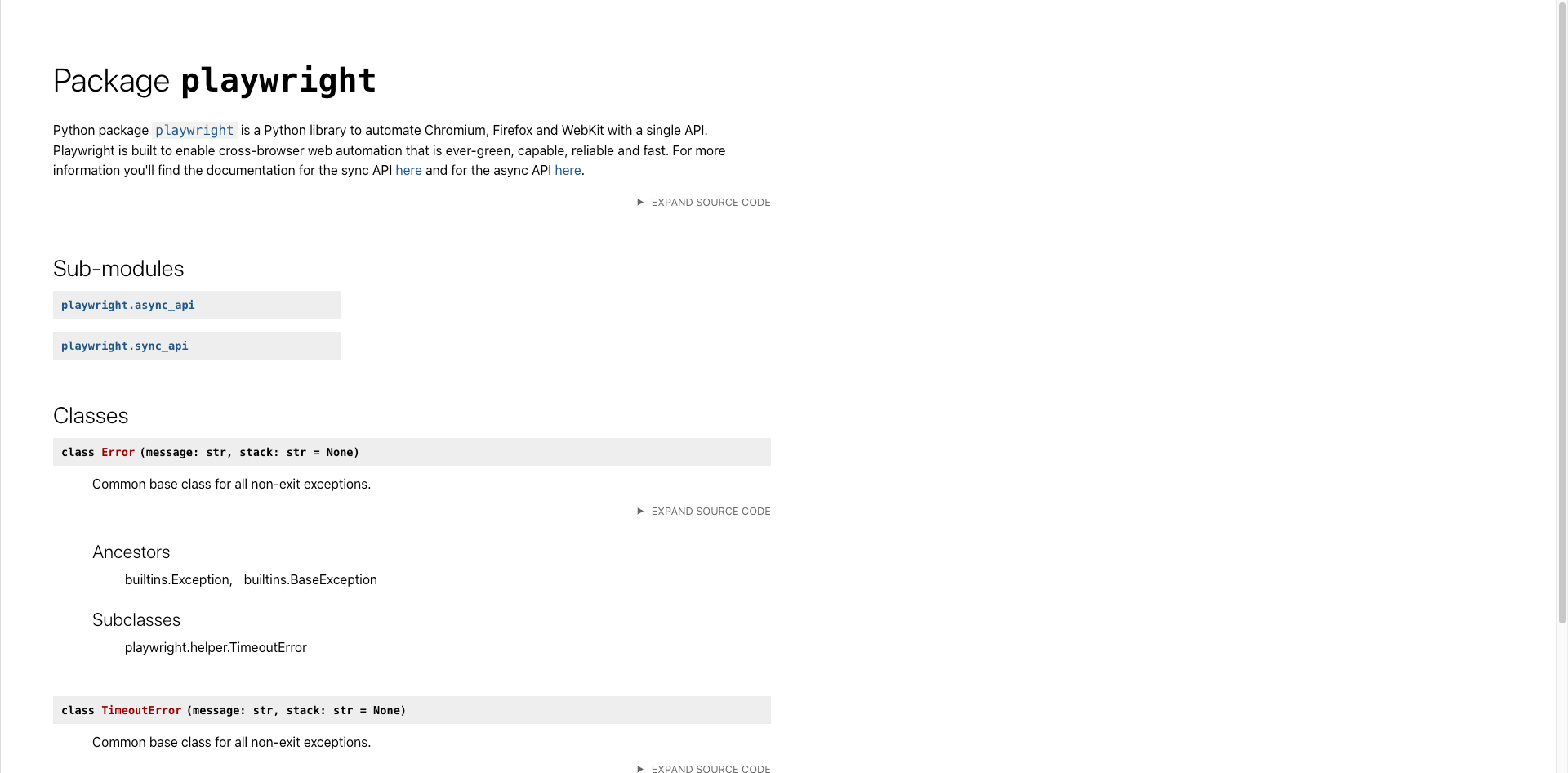This screenshot has width=1568, height=773.
Task: Click the Package playwright page title
Action: [215, 81]
